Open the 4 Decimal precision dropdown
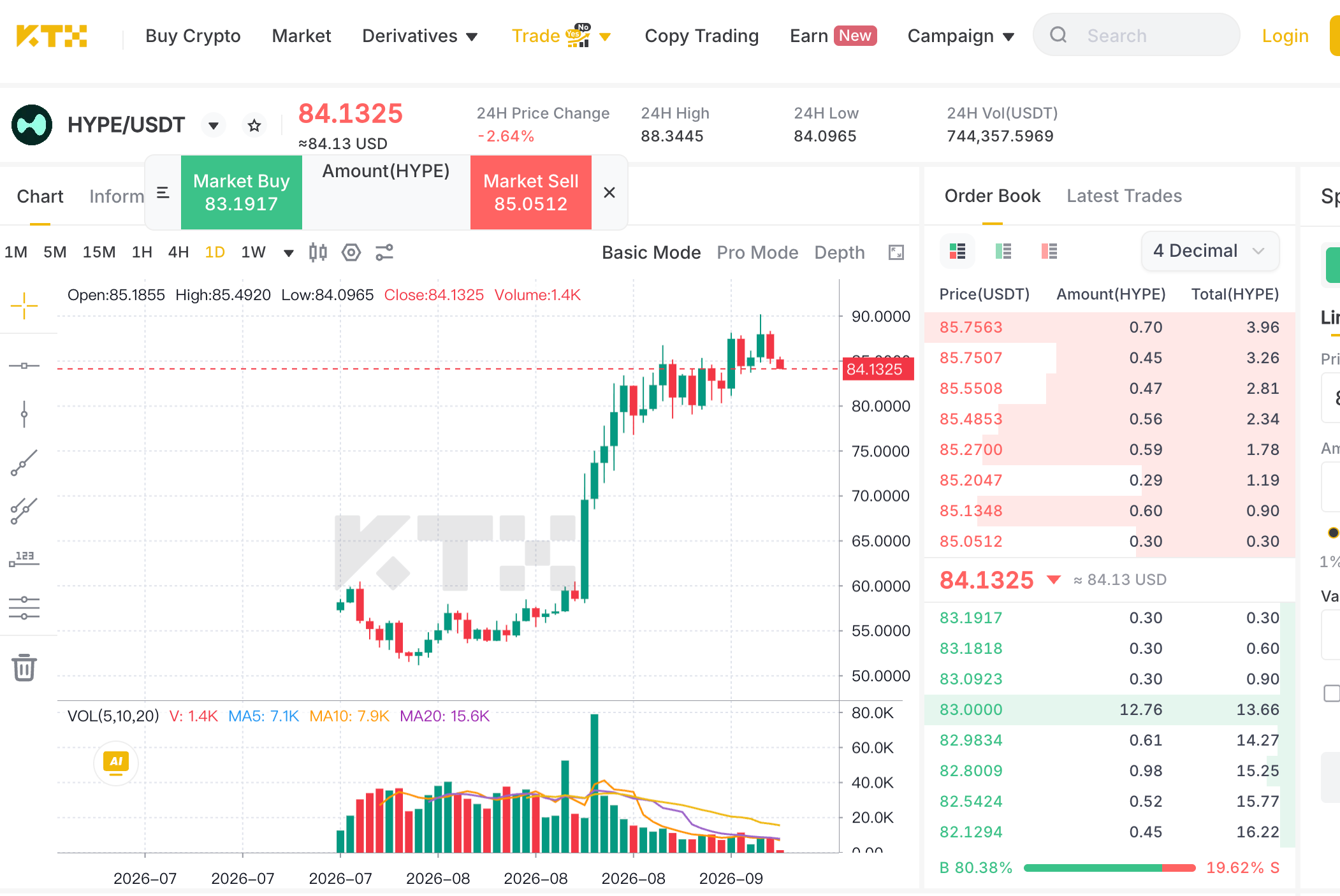This screenshot has width=1340, height=896. point(1209,251)
